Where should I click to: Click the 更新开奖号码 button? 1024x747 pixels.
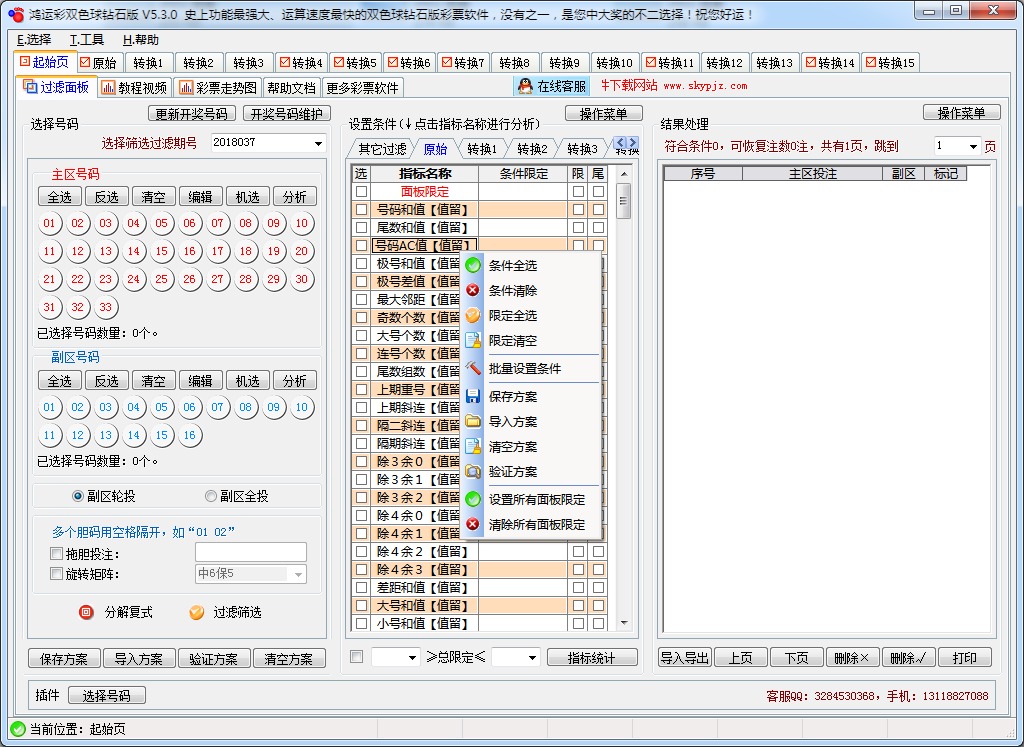pyautogui.click(x=190, y=113)
